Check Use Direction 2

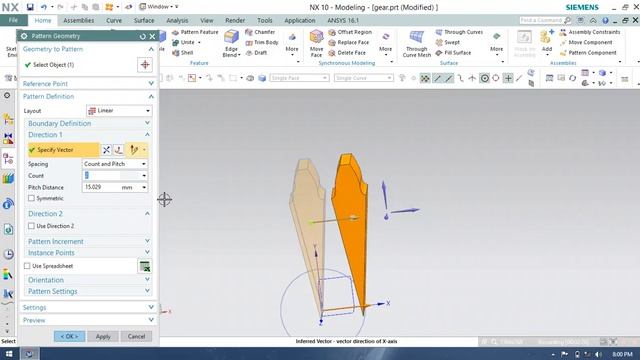[x=31, y=226]
